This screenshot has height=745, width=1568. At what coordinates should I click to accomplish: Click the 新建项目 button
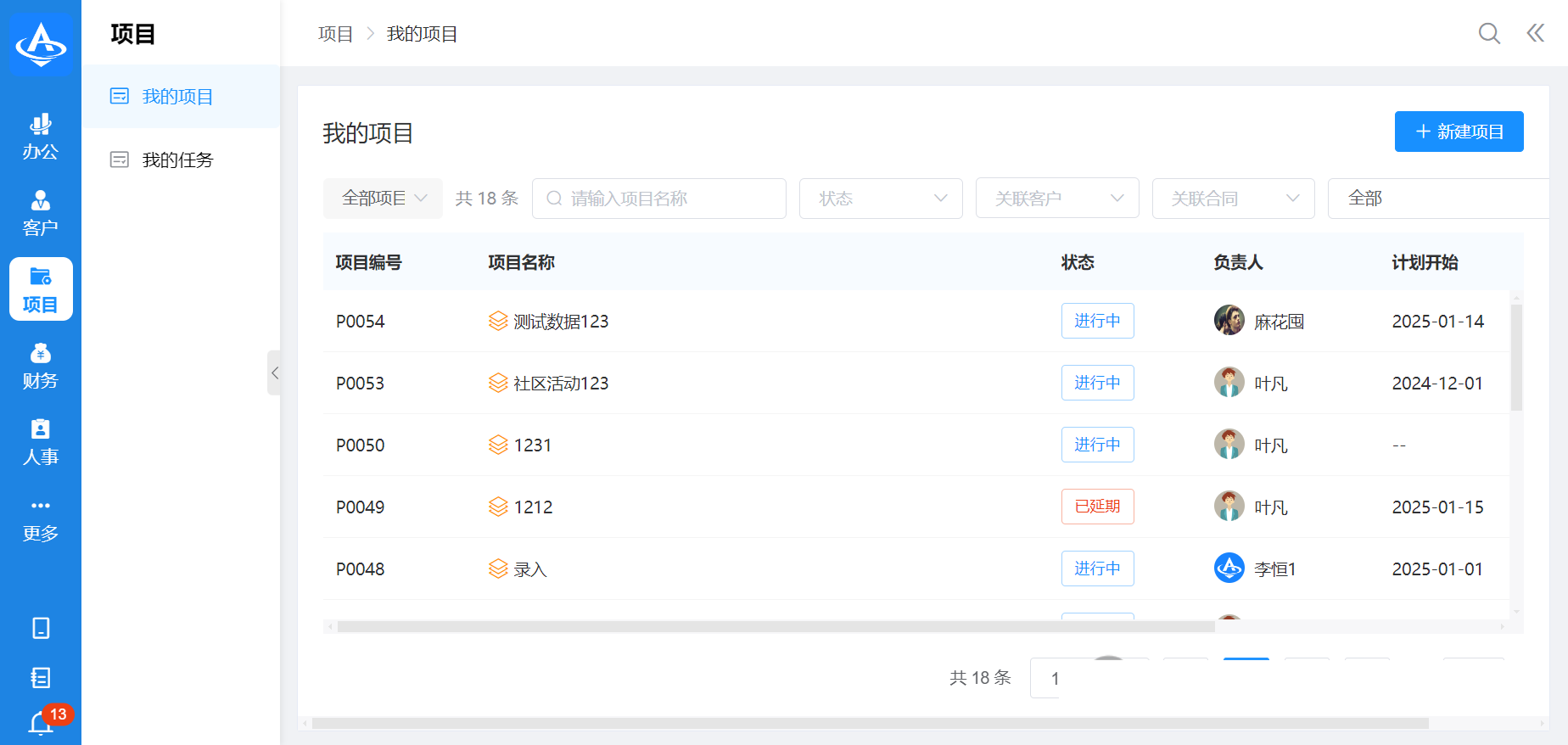[x=1459, y=132]
